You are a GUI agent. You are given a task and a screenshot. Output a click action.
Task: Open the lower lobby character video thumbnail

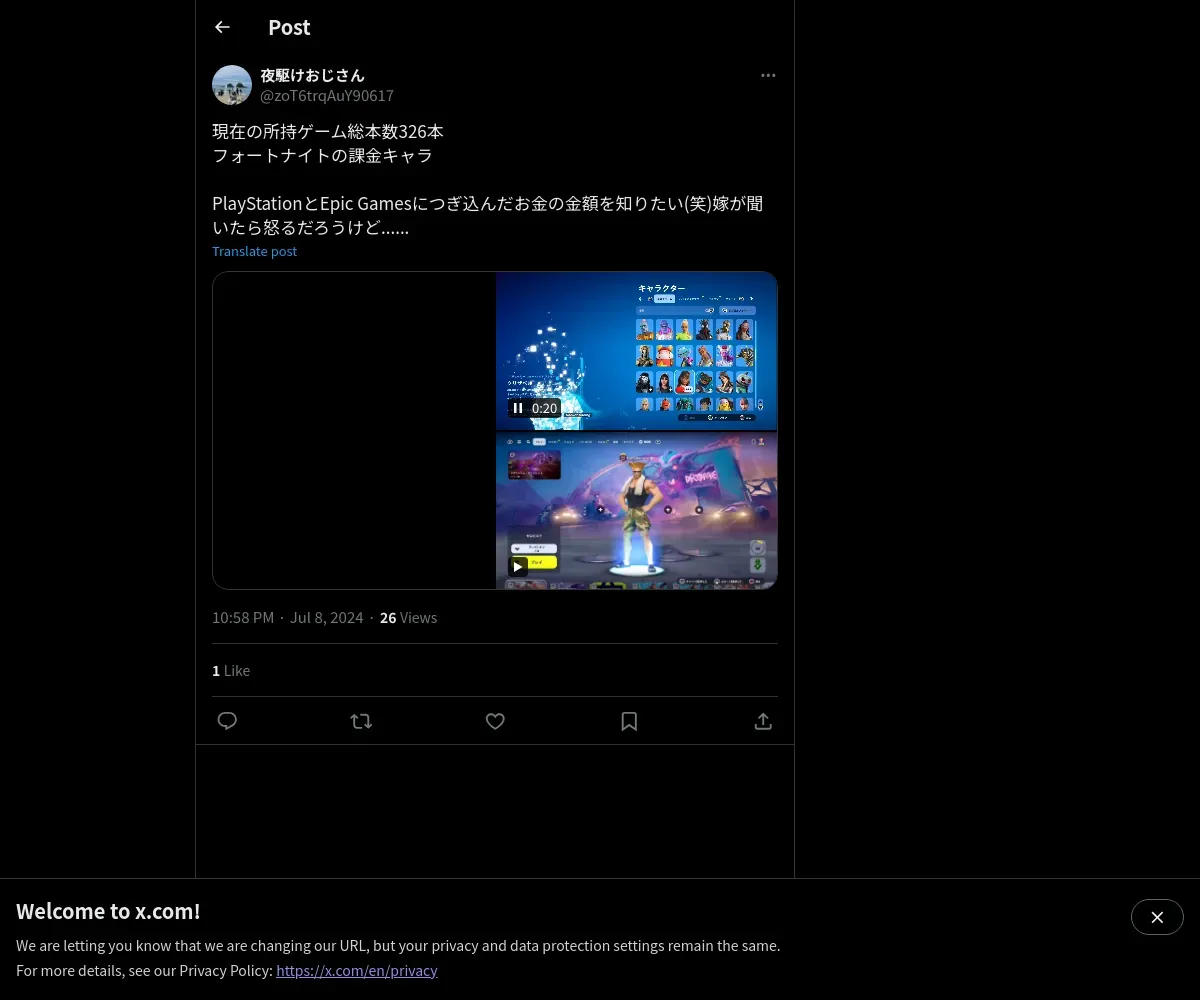pyautogui.click(x=636, y=510)
